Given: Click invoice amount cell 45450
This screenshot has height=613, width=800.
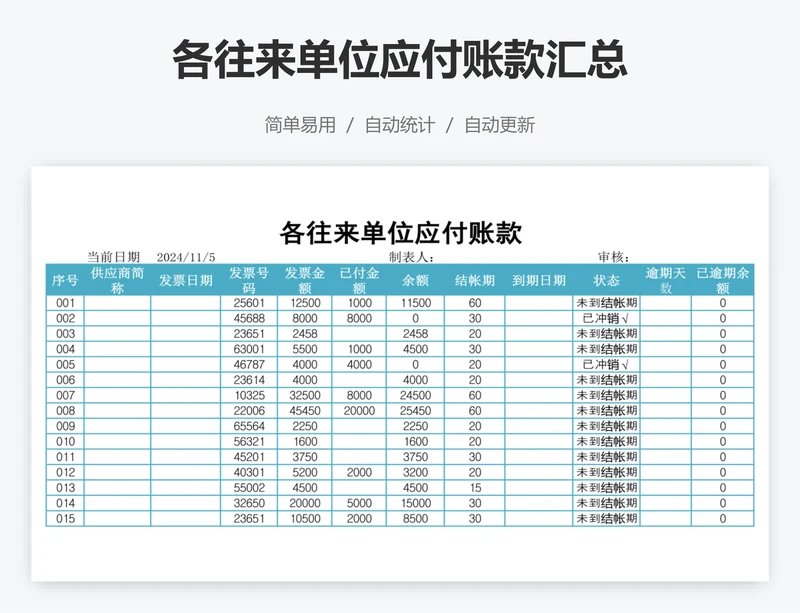Looking at the screenshot, I should point(305,411).
